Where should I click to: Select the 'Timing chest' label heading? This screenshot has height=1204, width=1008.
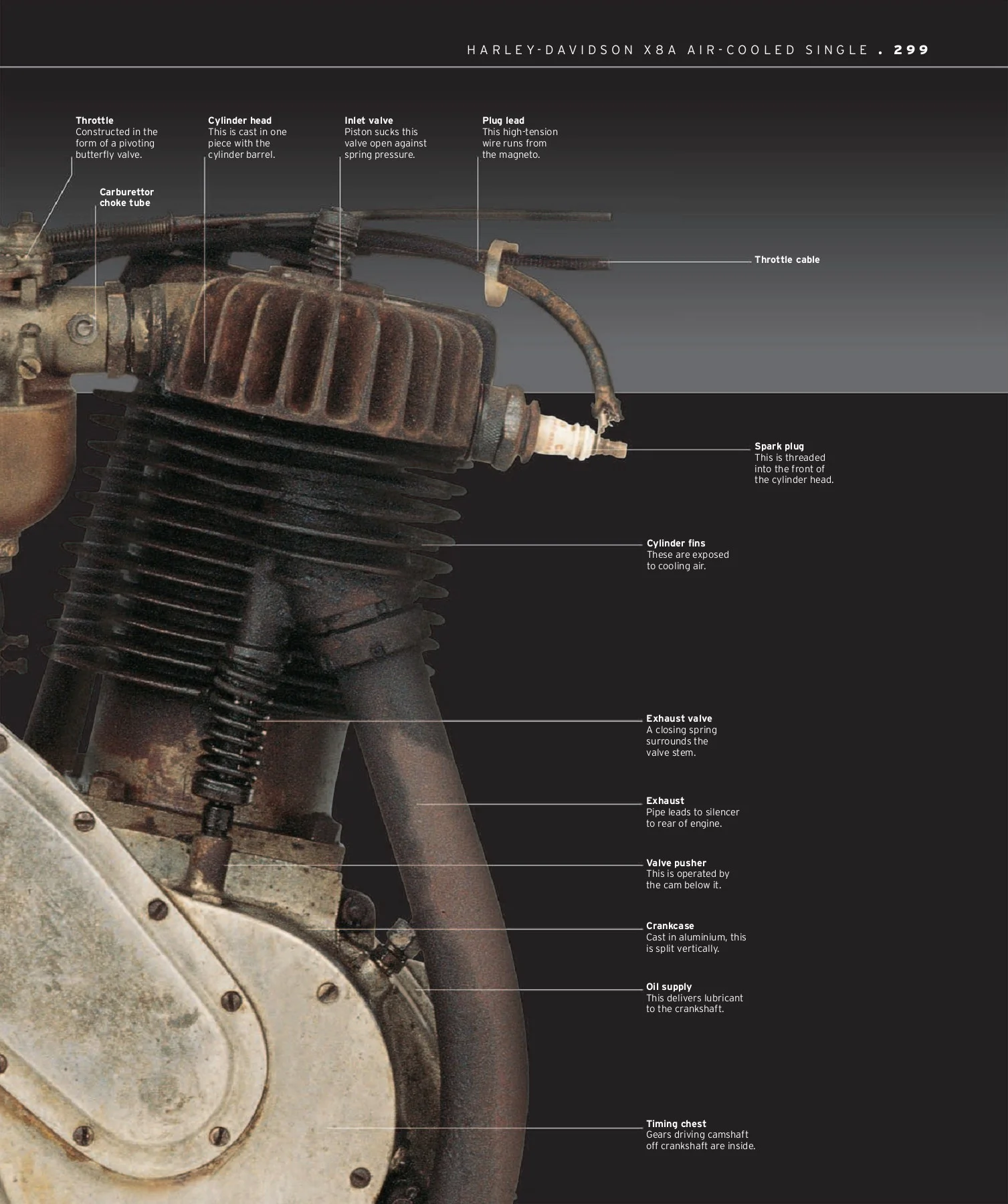tap(676, 1124)
